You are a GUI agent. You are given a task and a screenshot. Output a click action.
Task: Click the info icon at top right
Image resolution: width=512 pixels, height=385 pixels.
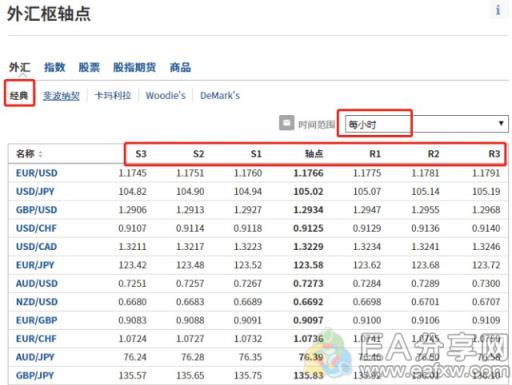click(498, 10)
